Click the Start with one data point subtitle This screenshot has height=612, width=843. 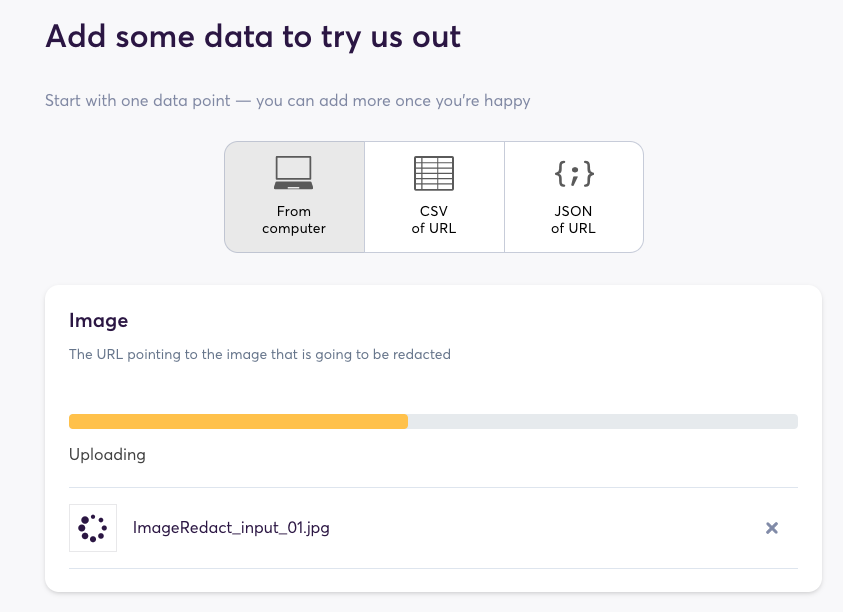click(288, 101)
